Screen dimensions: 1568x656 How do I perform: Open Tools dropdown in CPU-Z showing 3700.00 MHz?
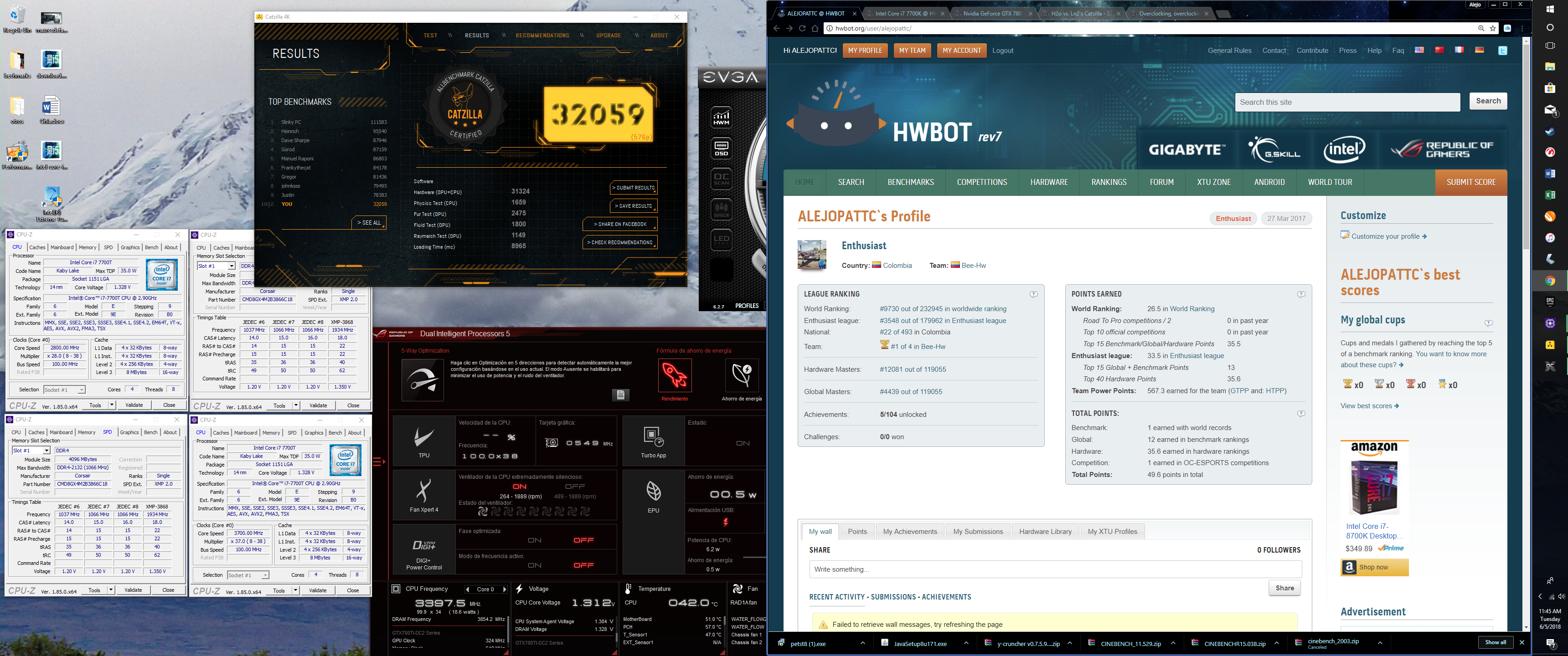coord(295,590)
